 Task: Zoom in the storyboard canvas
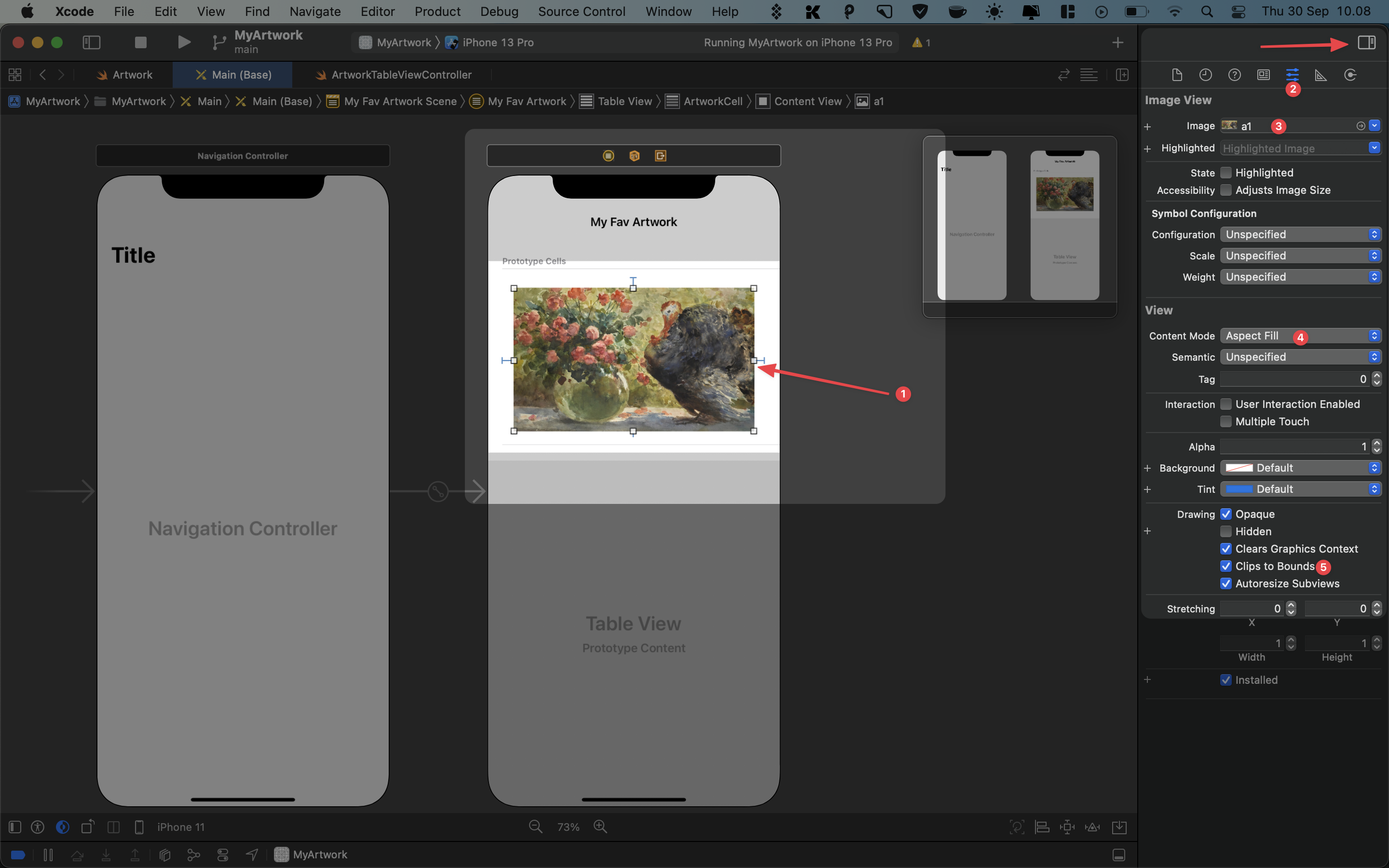600,827
